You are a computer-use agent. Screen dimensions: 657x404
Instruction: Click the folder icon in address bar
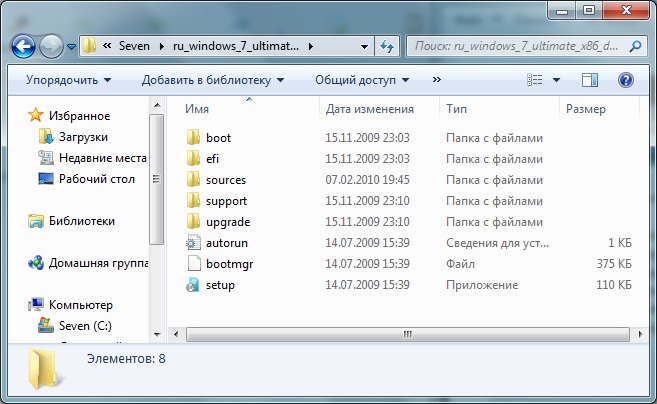(89, 46)
